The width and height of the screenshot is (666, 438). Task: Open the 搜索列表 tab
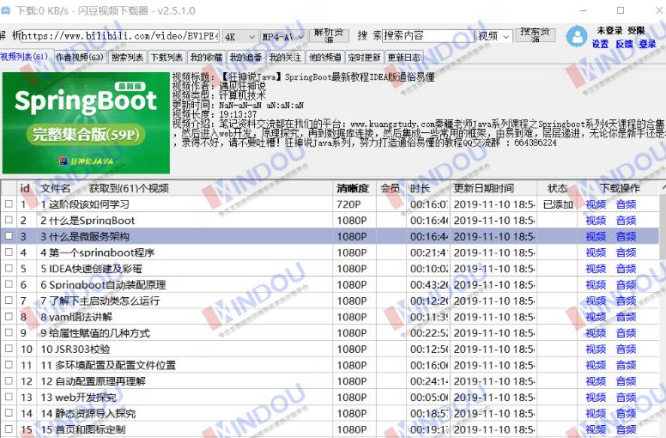127,57
